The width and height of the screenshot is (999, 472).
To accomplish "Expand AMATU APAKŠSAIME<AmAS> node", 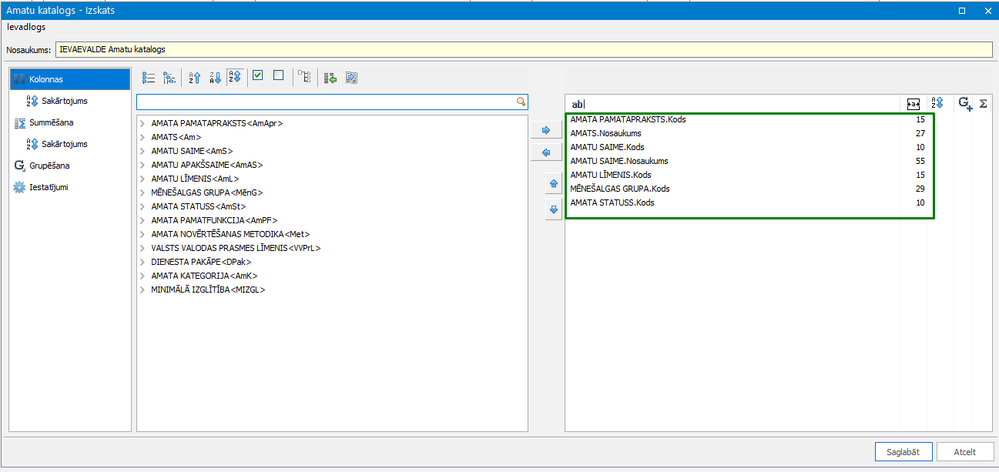I will coord(142,165).
